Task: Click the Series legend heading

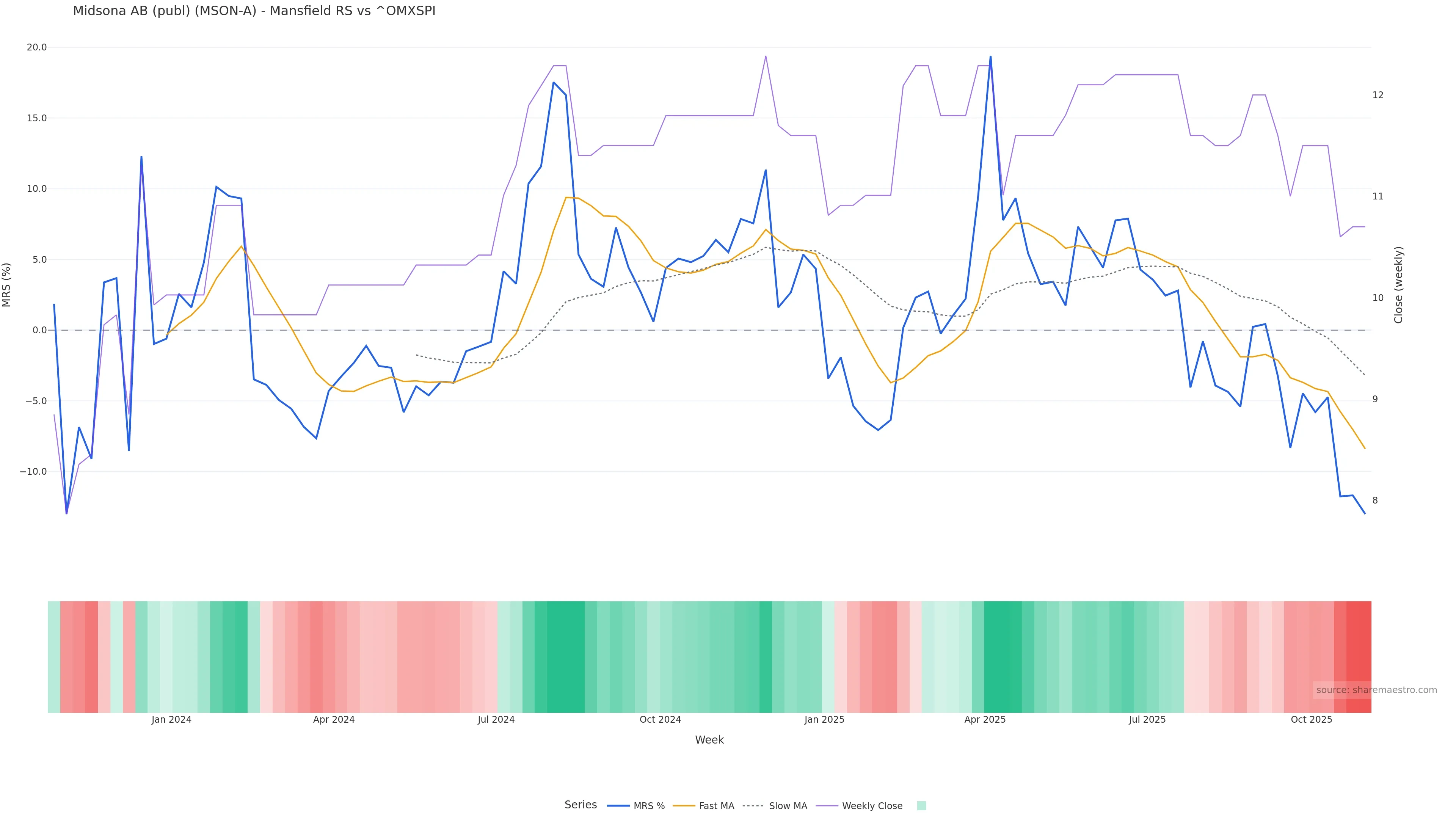Action: point(581,805)
